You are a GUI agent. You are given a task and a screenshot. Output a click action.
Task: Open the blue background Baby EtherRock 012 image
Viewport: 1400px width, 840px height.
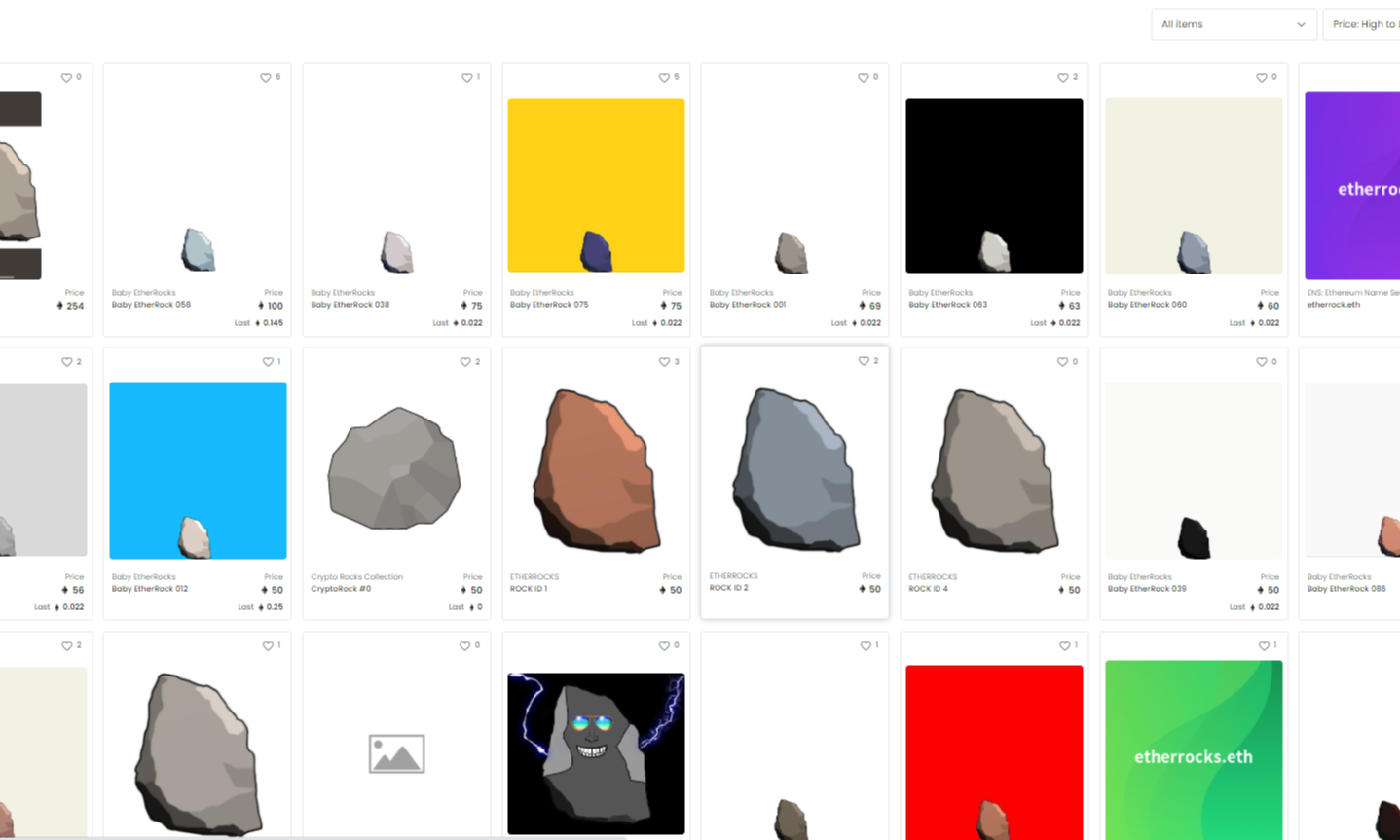click(198, 470)
